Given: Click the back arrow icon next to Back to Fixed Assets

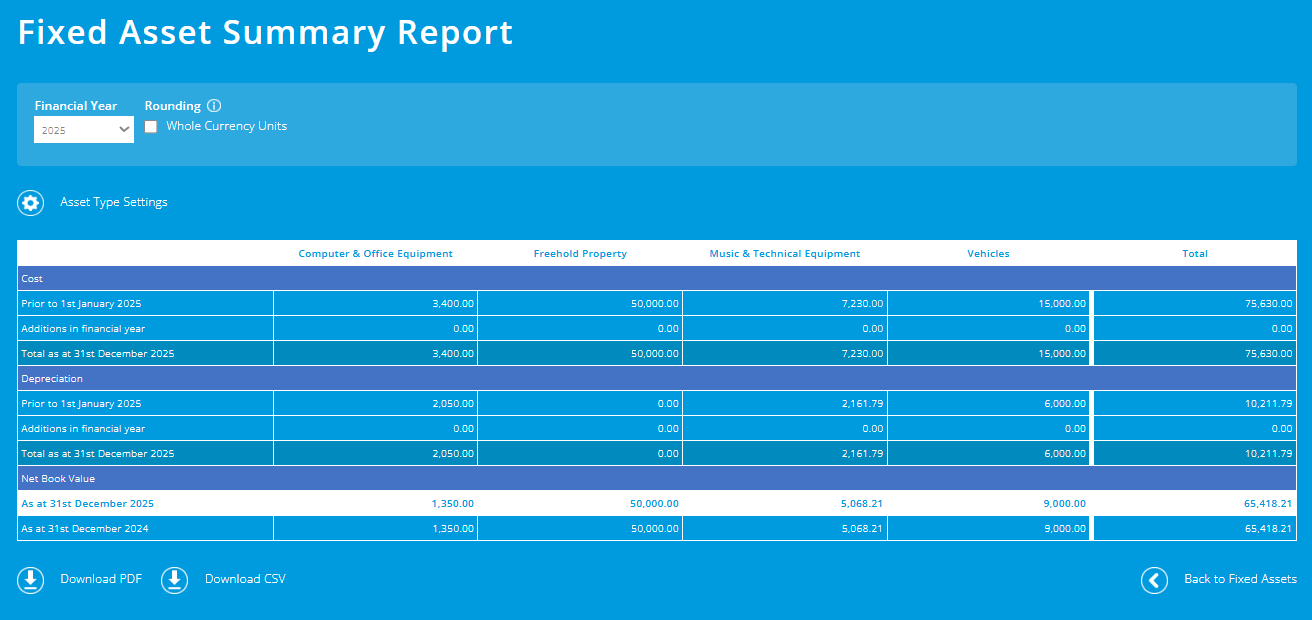Looking at the screenshot, I should click(1155, 580).
